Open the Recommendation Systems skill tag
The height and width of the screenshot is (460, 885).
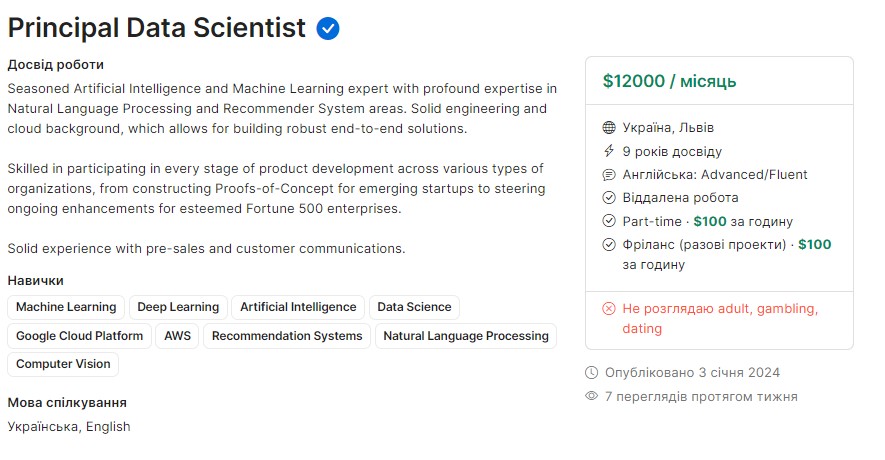click(x=287, y=336)
